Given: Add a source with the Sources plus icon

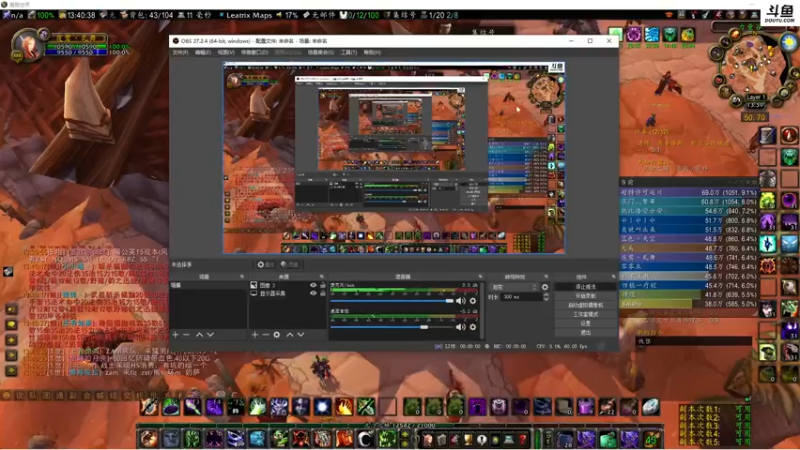Looking at the screenshot, I should (255, 335).
